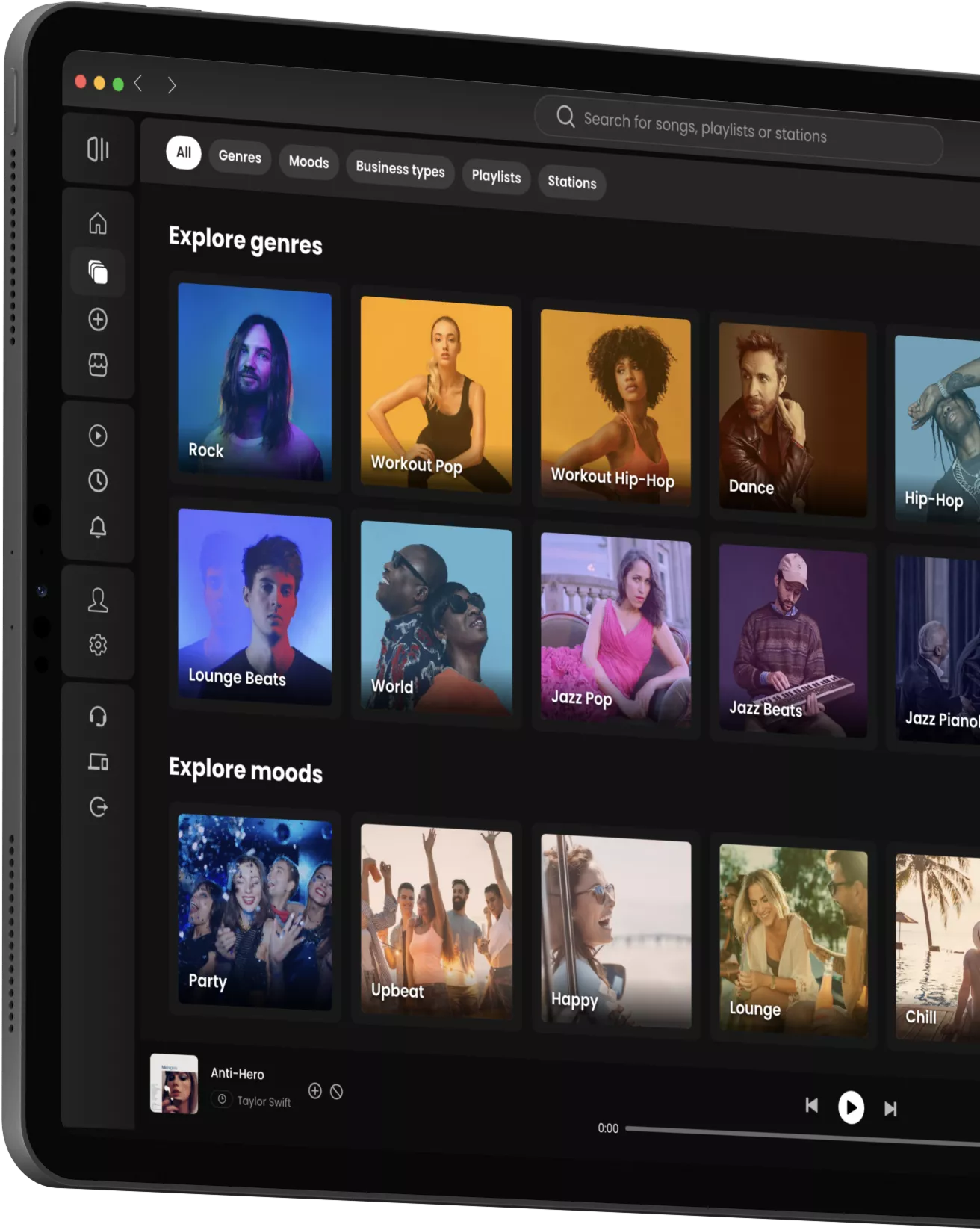Go to Home in the sidebar
This screenshot has height=1230, width=980.
click(98, 223)
